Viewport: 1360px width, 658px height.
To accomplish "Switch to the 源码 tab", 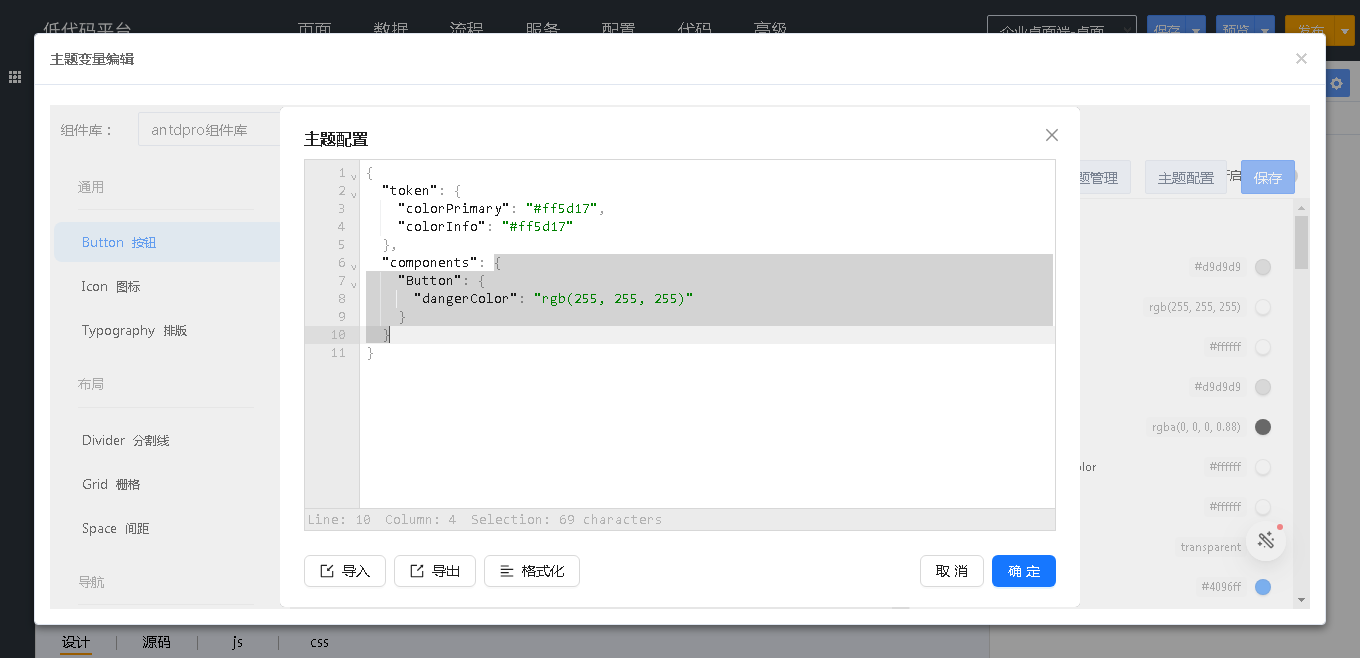I will (156, 642).
